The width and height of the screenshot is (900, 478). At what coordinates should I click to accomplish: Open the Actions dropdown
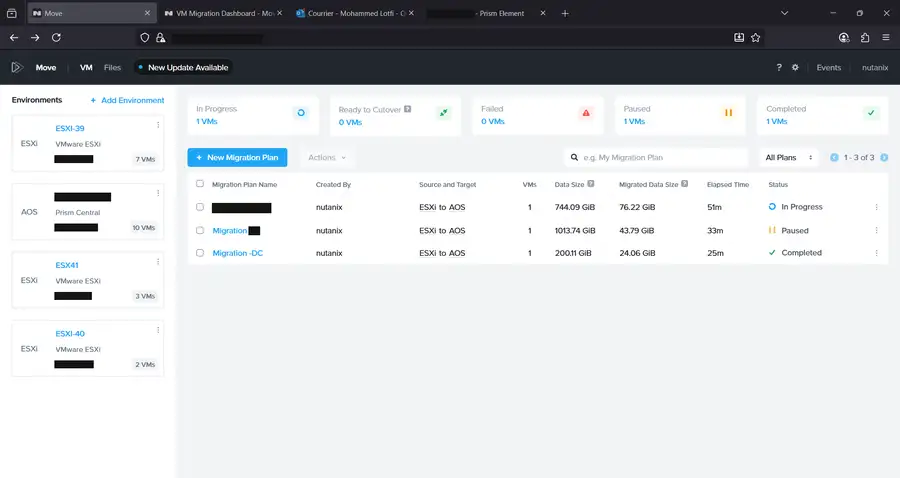327,157
